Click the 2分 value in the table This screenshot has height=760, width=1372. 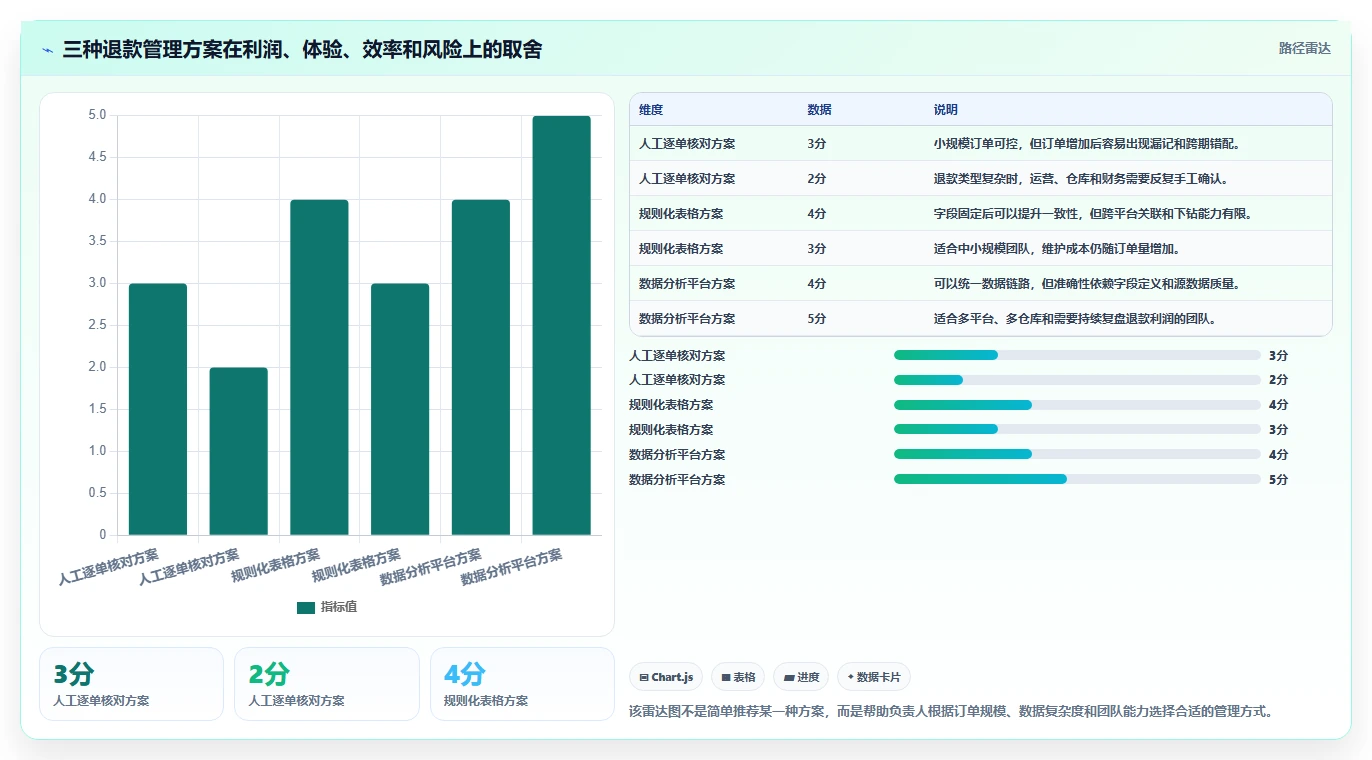coord(817,179)
